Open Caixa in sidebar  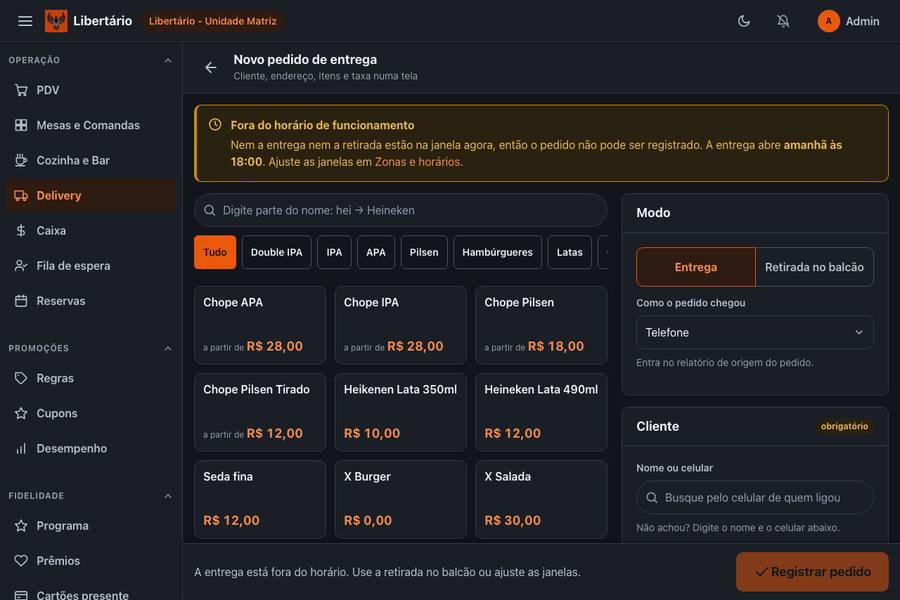coord(92,230)
